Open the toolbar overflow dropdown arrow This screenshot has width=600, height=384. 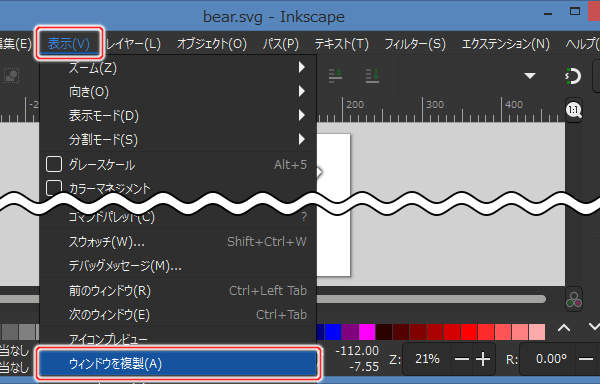click(x=530, y=76)
